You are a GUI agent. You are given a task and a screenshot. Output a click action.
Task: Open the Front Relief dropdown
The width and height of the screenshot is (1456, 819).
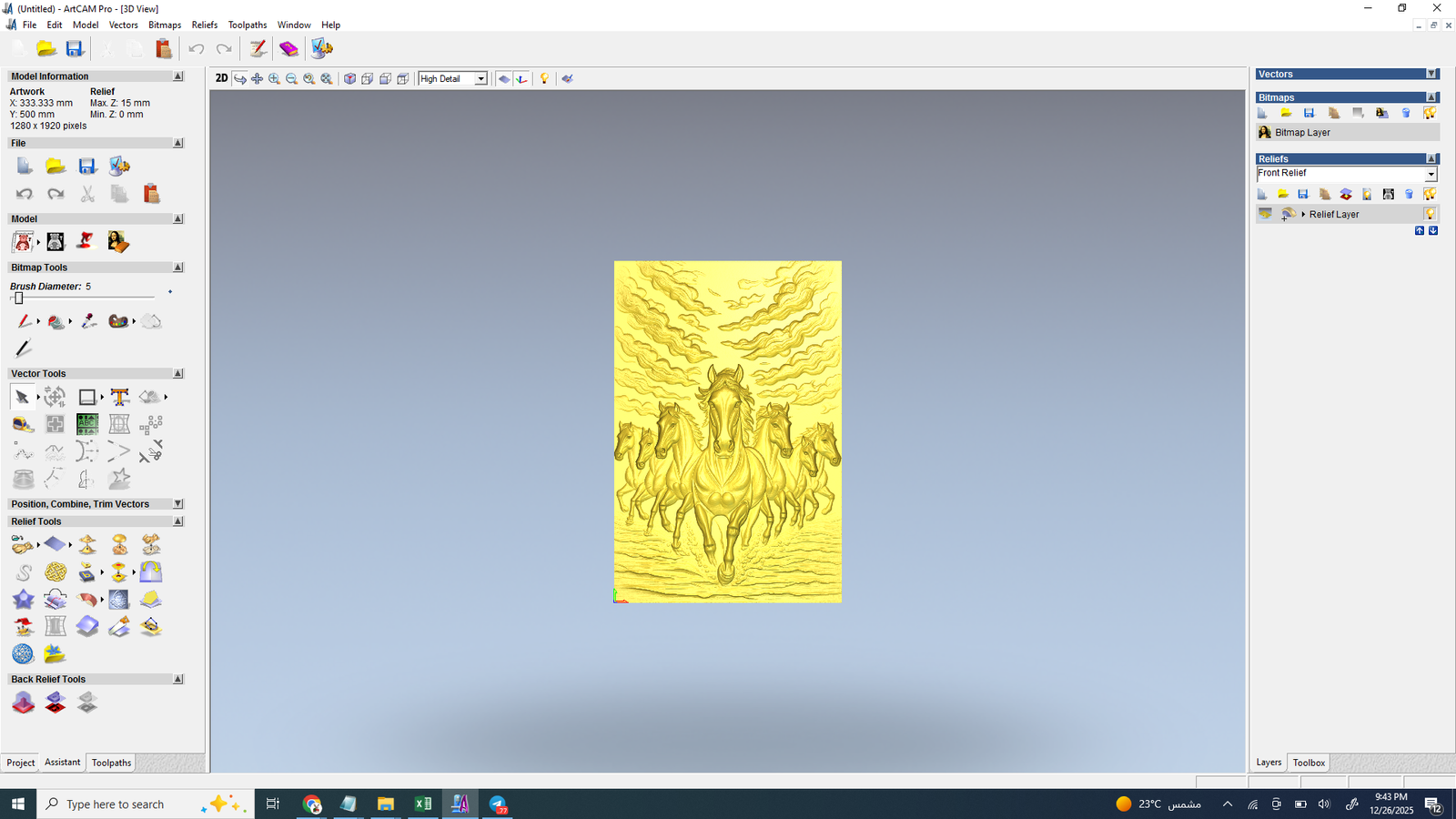click(x=1431, y=174)
